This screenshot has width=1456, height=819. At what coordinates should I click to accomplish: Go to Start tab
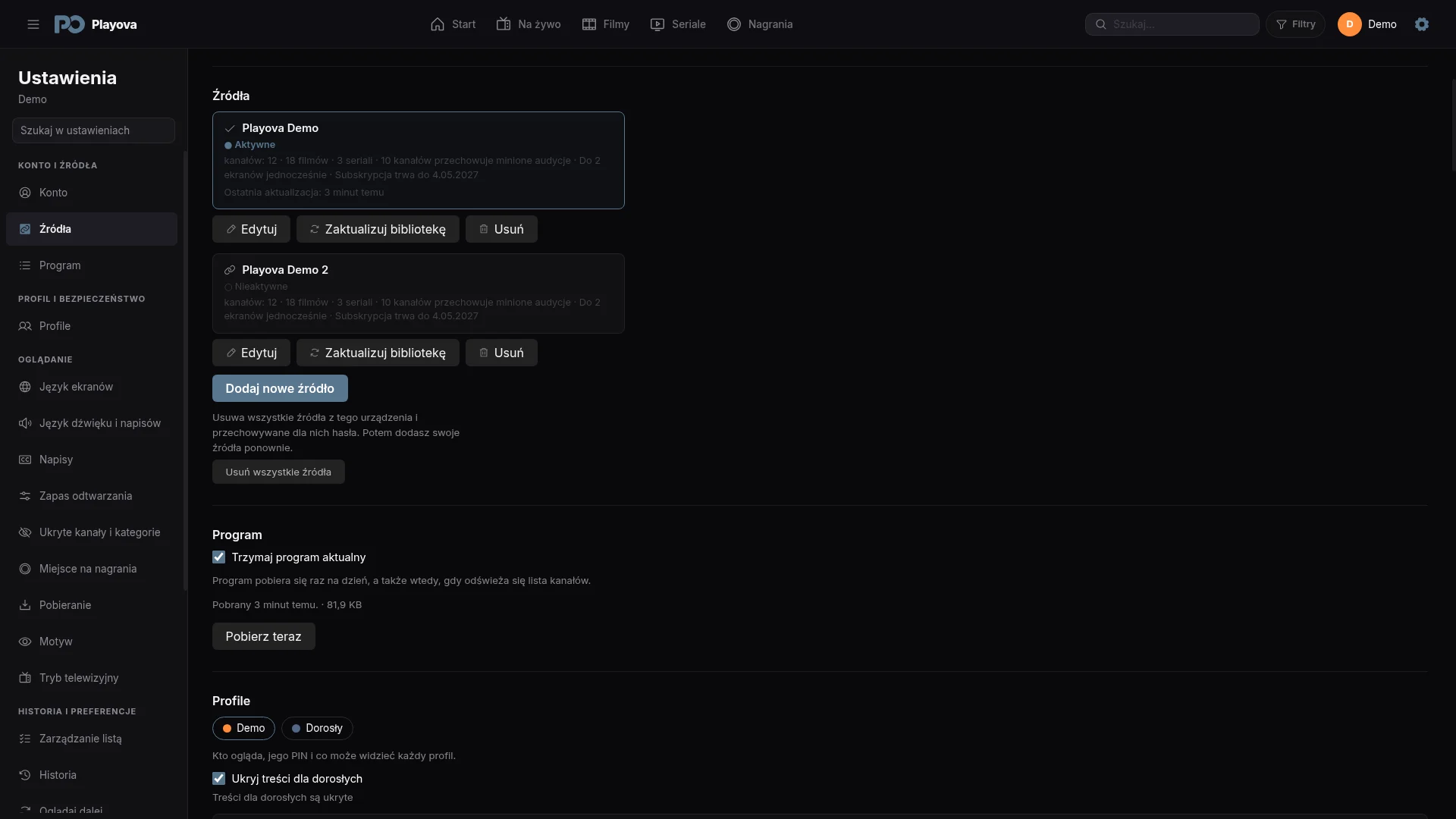click(453, 24)
